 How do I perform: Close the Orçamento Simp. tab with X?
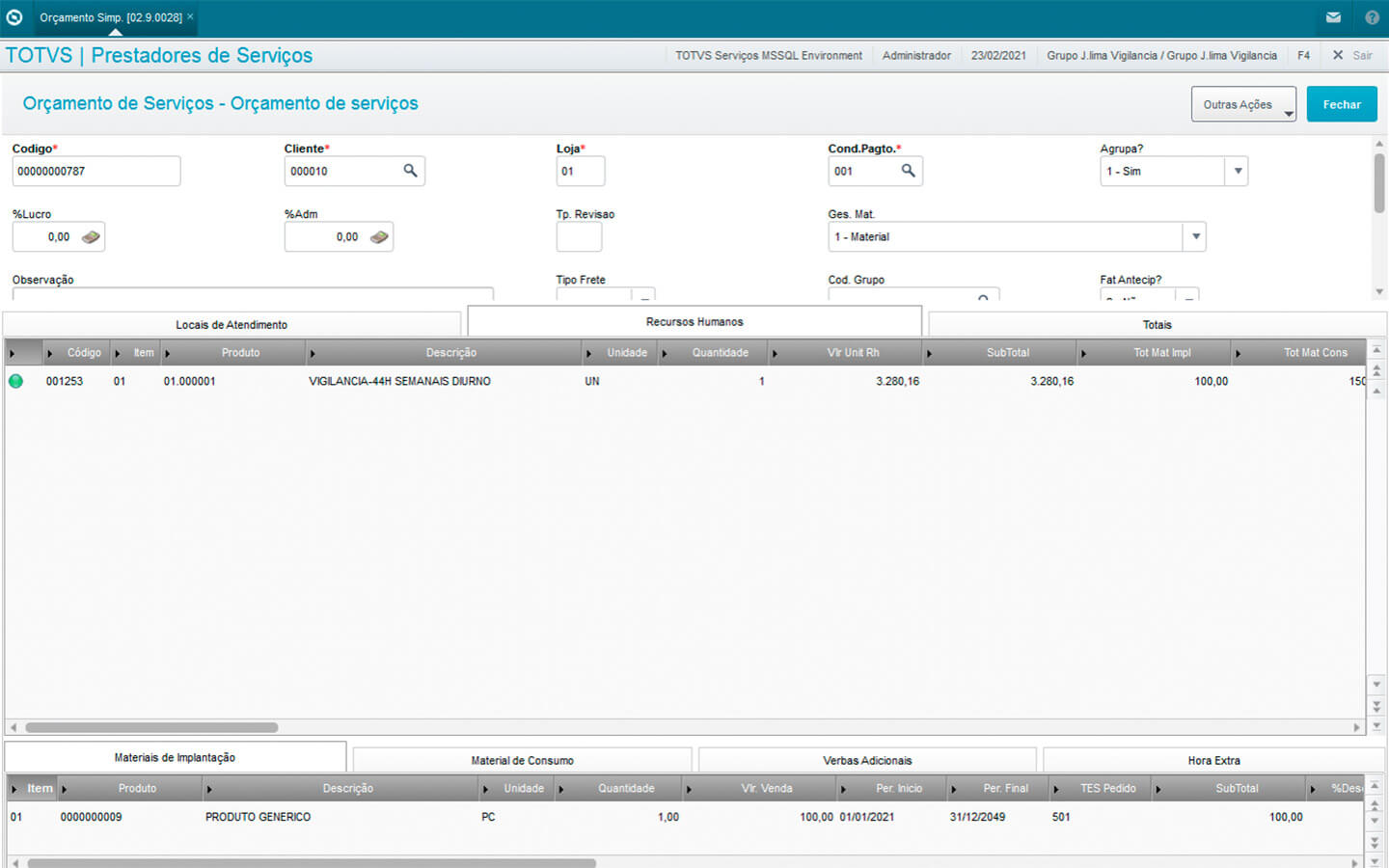pos(190,16)
